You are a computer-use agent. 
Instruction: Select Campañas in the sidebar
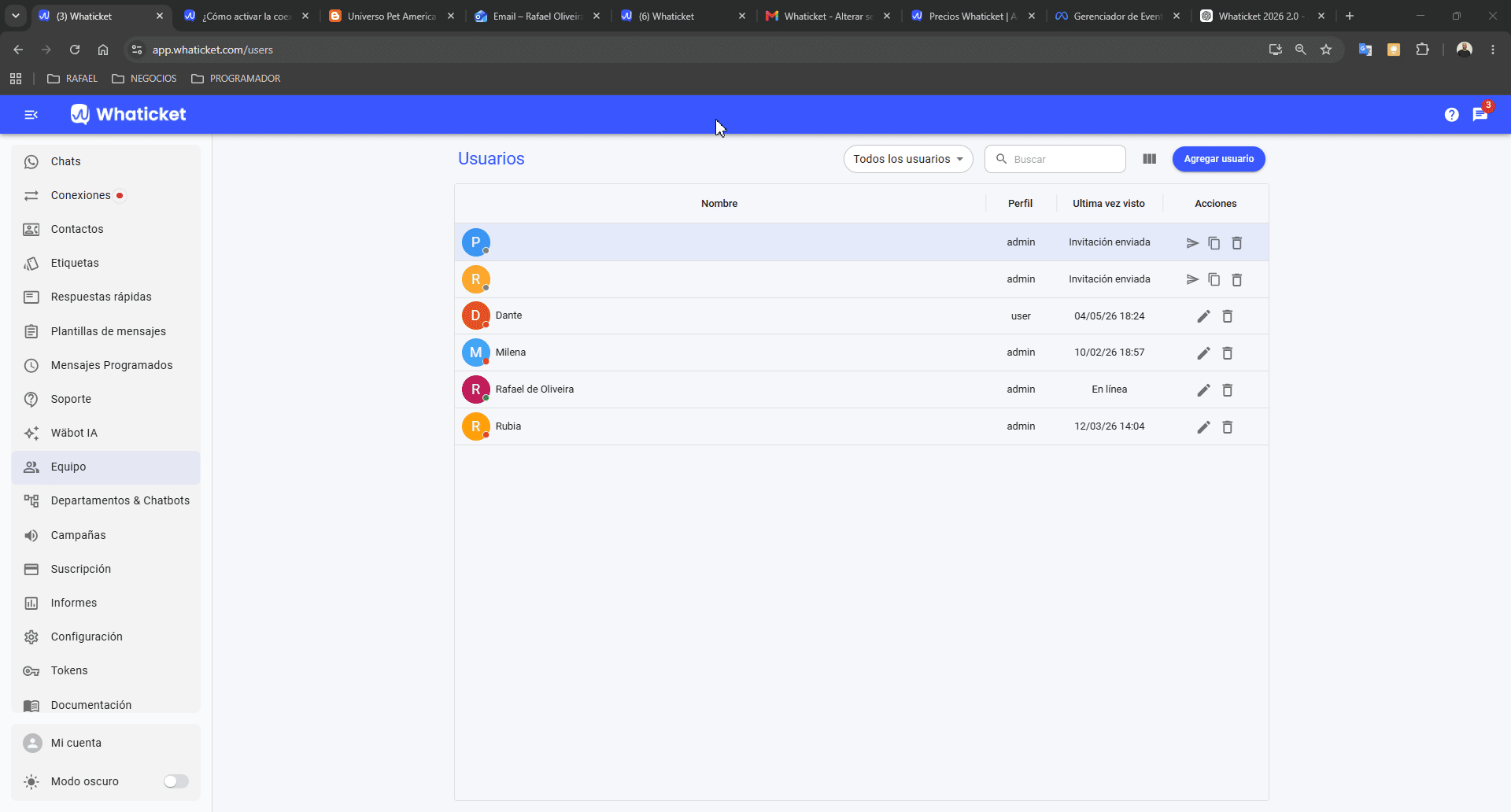[105, 535]
